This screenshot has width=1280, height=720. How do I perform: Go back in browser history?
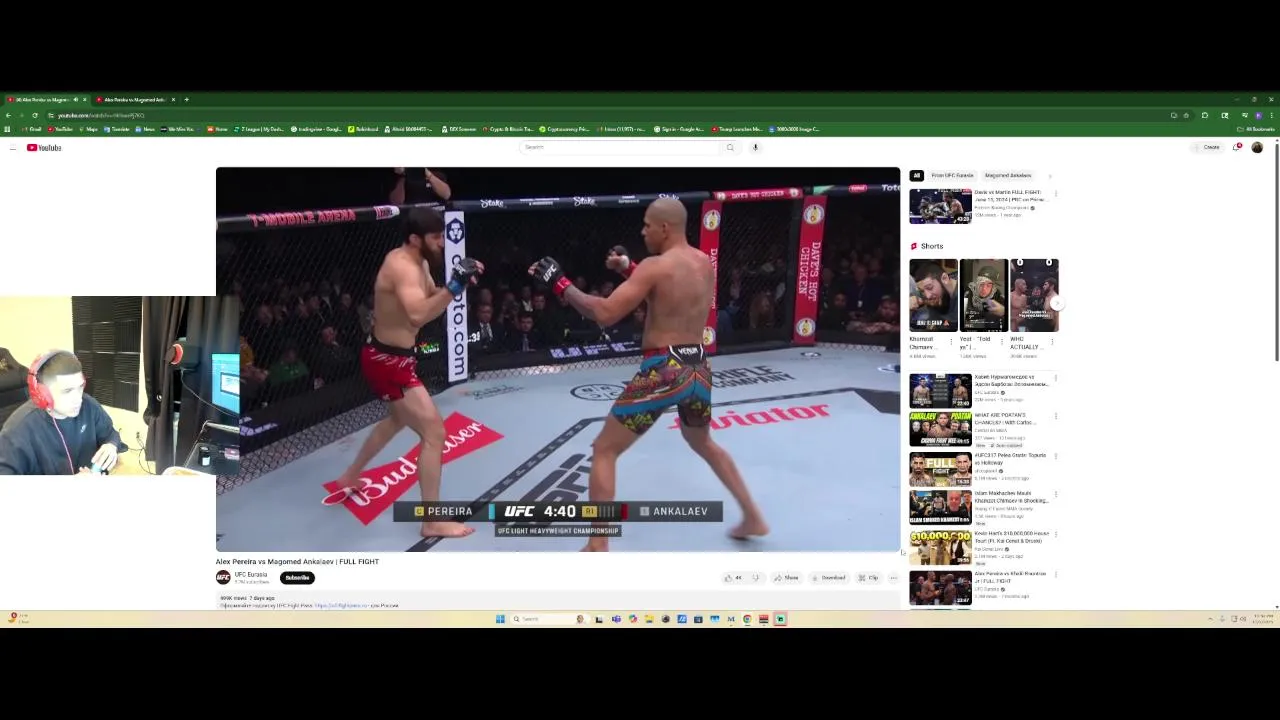(8, 115)
